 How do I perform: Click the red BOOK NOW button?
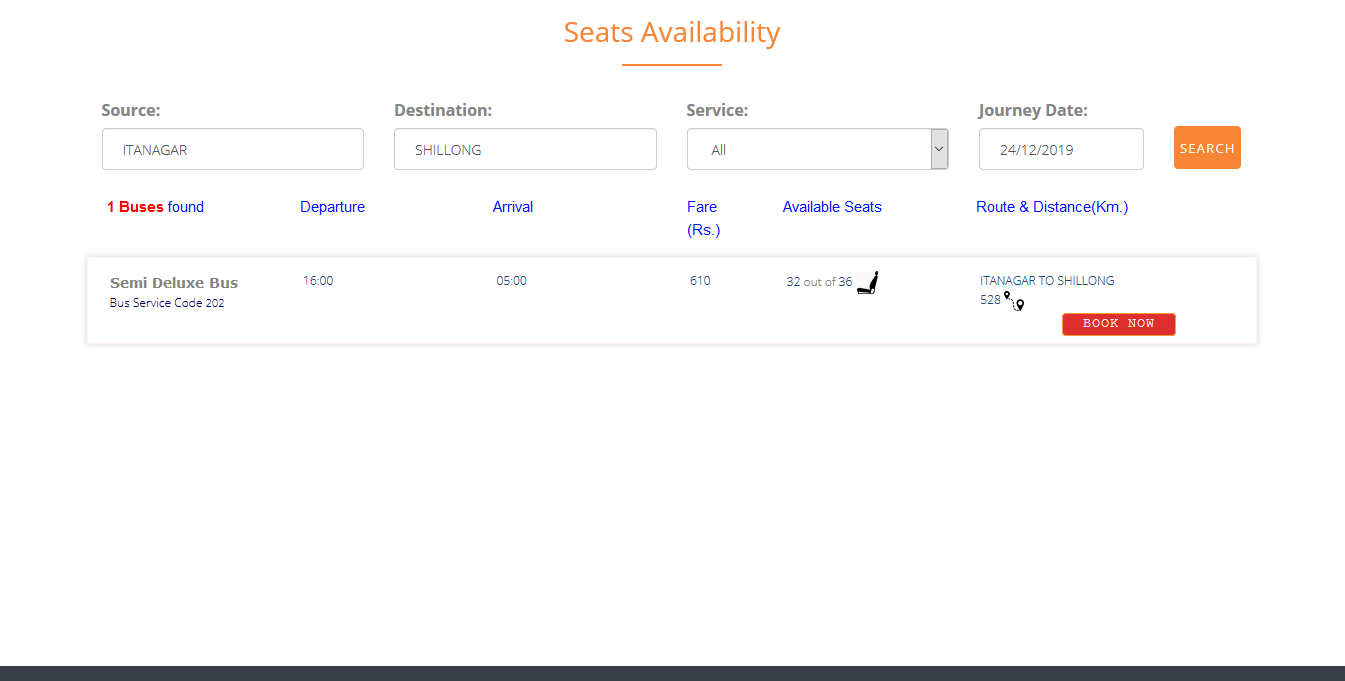pos(1118,324)
